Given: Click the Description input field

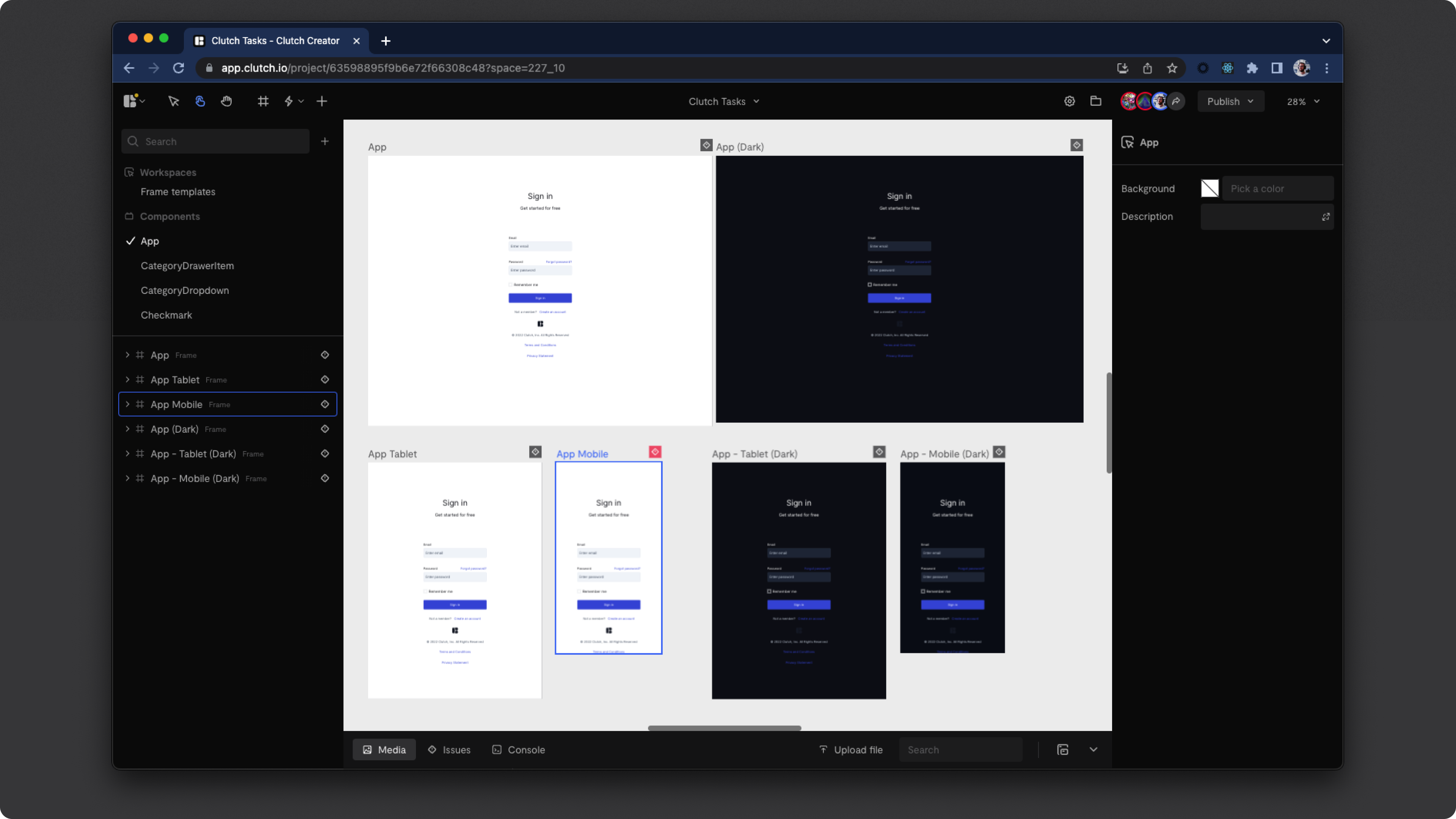Looking at the screenshot, I should (1260, 217).
